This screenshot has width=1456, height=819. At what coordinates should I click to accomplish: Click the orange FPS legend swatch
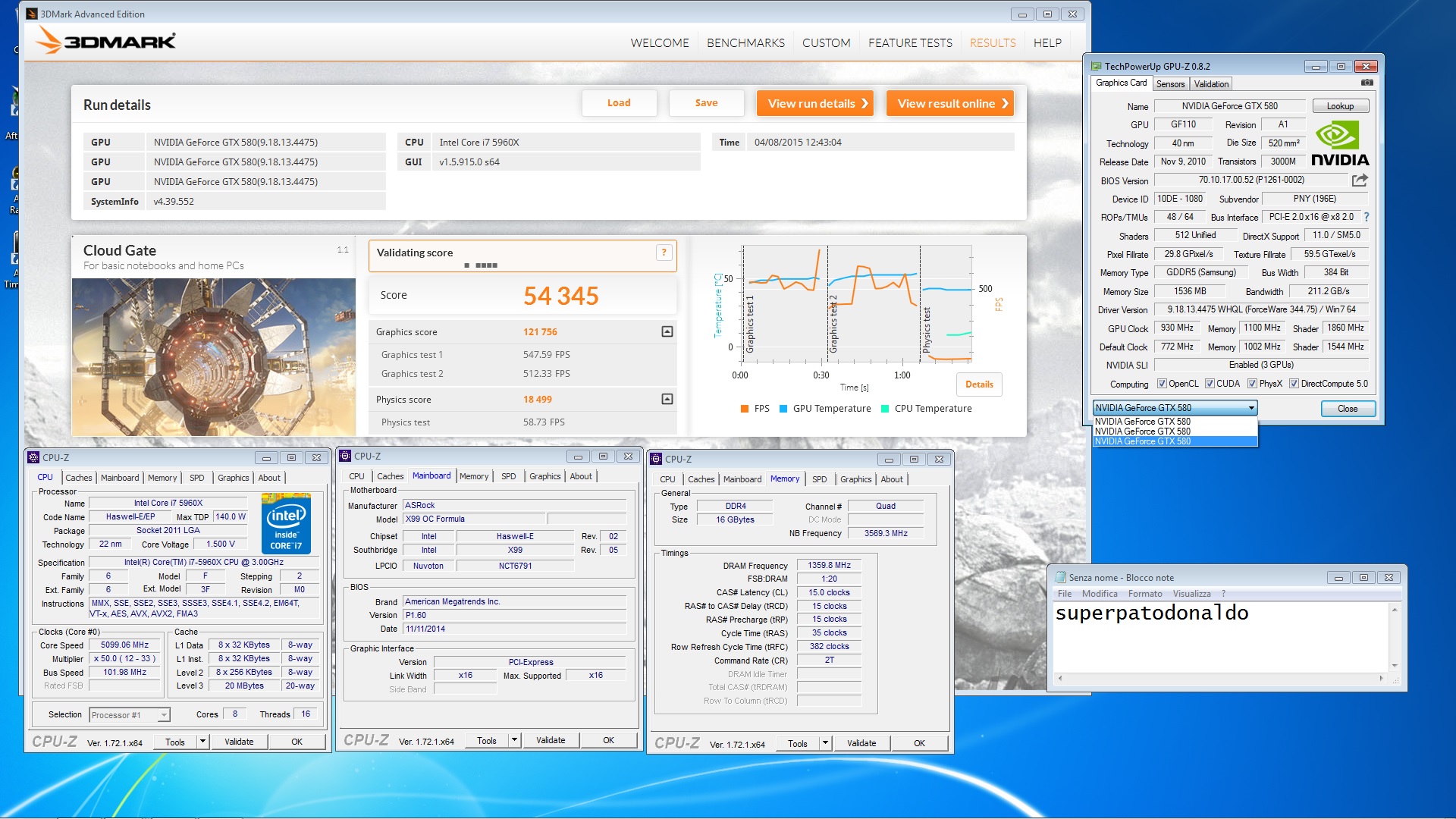745,409
